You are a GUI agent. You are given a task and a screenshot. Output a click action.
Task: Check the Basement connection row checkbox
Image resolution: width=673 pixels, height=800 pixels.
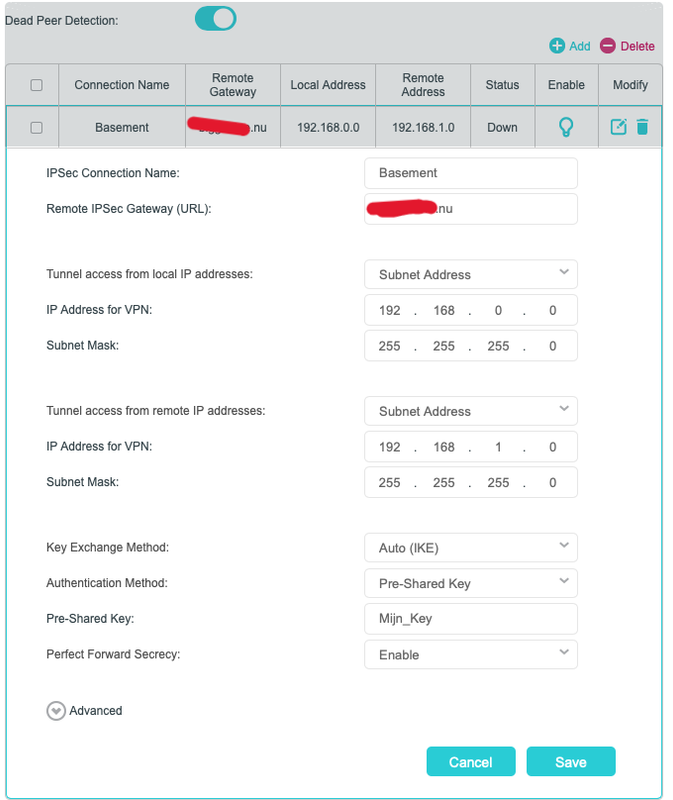coord(37,128)
